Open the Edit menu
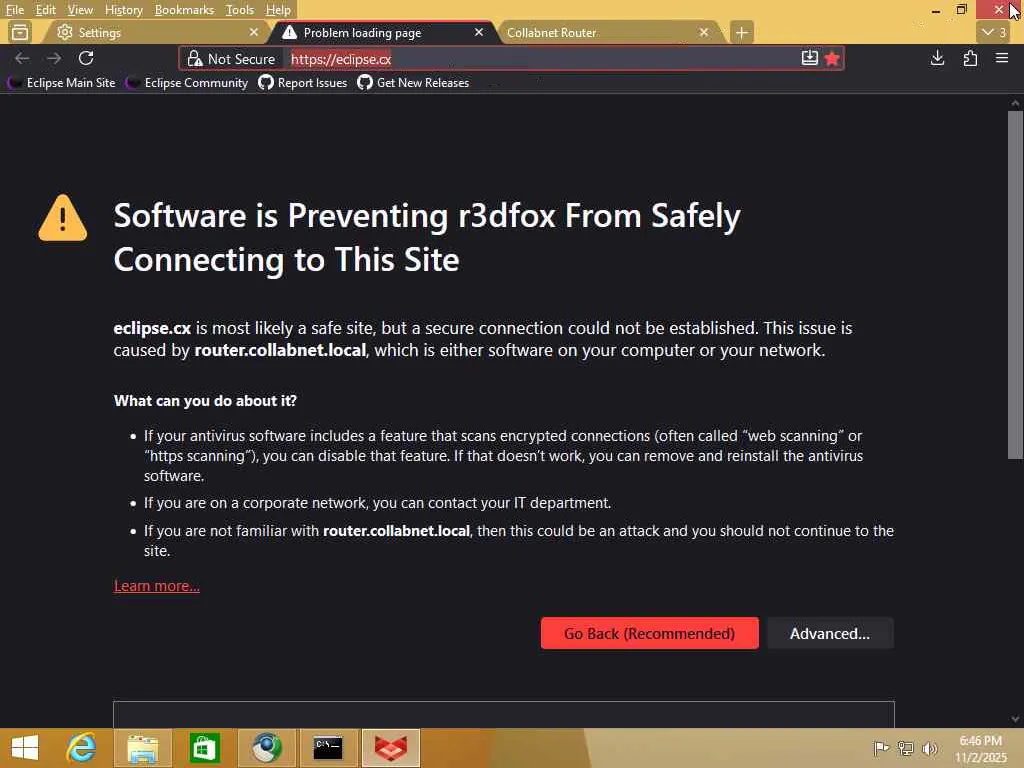 tap(45, 10)
